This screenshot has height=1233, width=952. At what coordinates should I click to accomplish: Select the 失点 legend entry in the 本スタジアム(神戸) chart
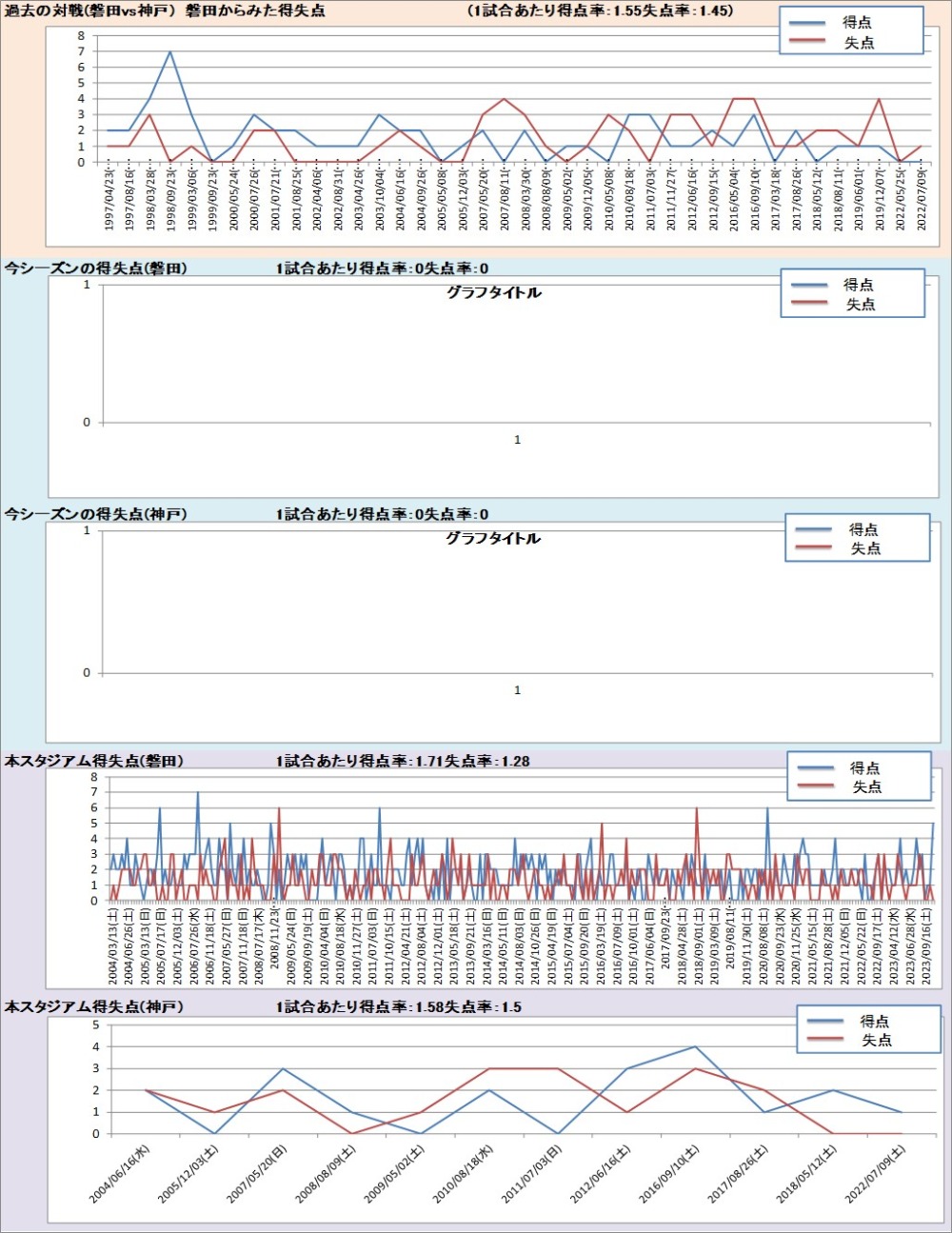click(x=876, y=1040)
